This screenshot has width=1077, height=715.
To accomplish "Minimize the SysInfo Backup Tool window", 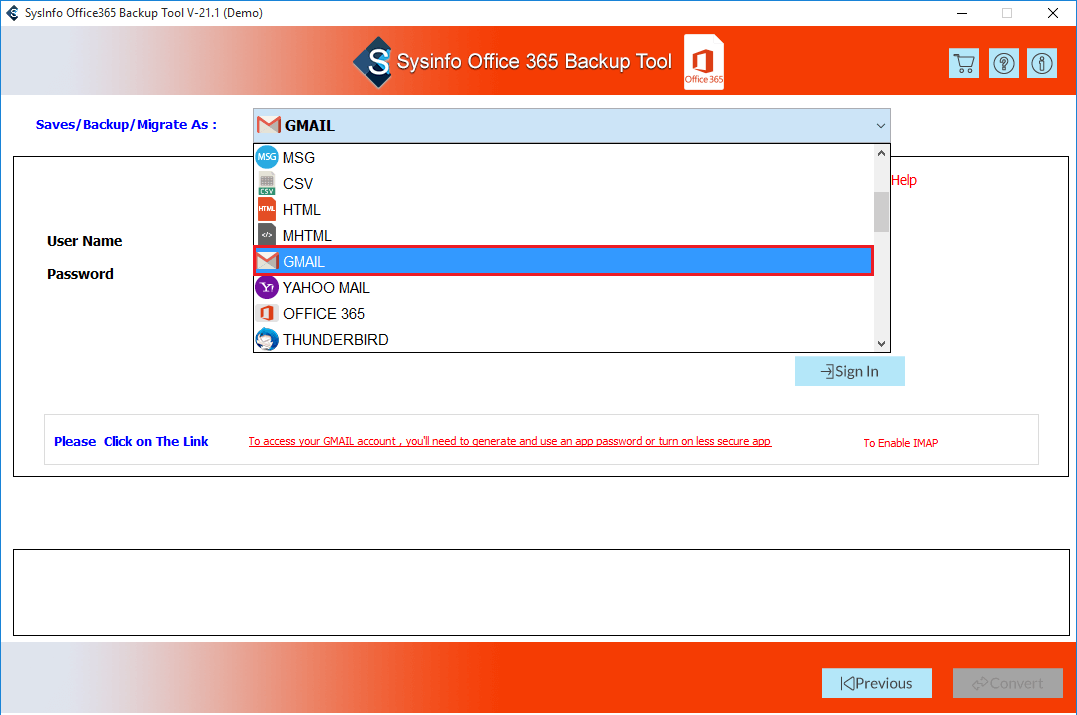I will click(962, 13).
